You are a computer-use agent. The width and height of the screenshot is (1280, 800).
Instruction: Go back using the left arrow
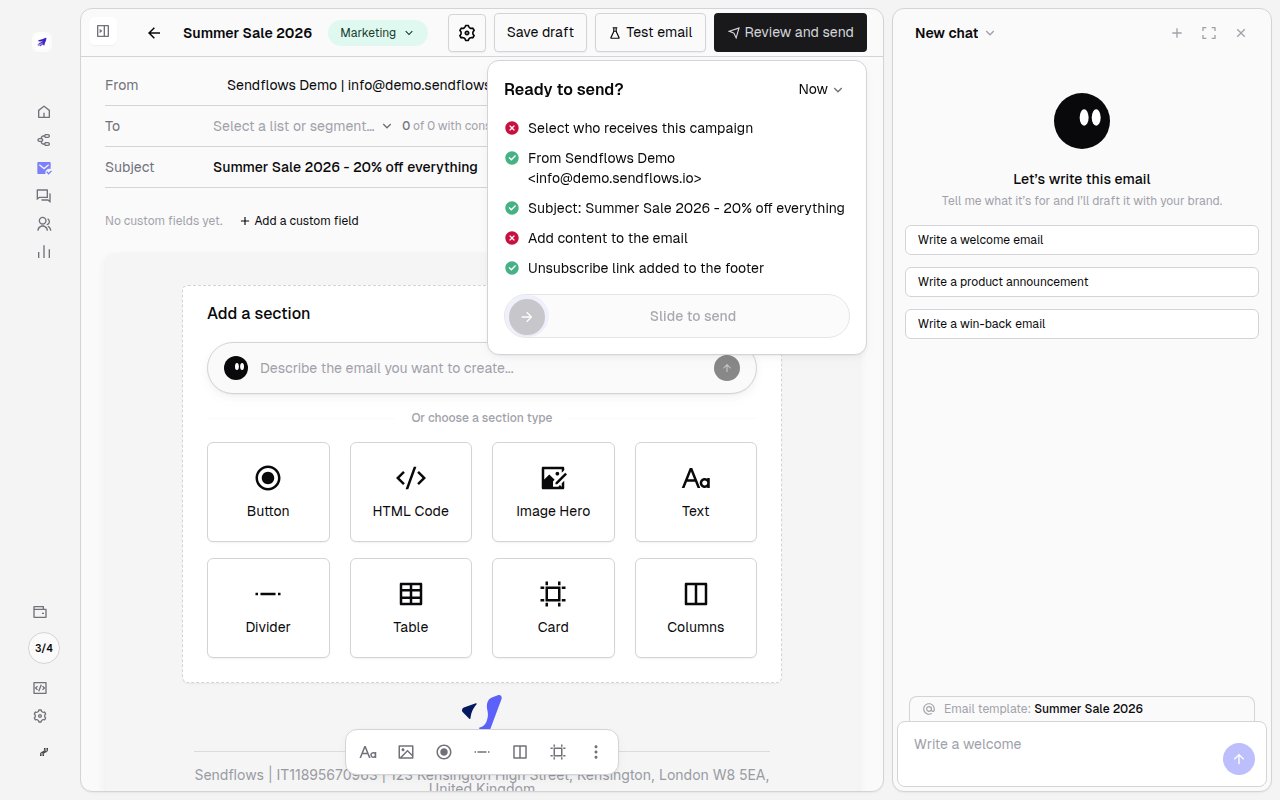click(154, 33)
